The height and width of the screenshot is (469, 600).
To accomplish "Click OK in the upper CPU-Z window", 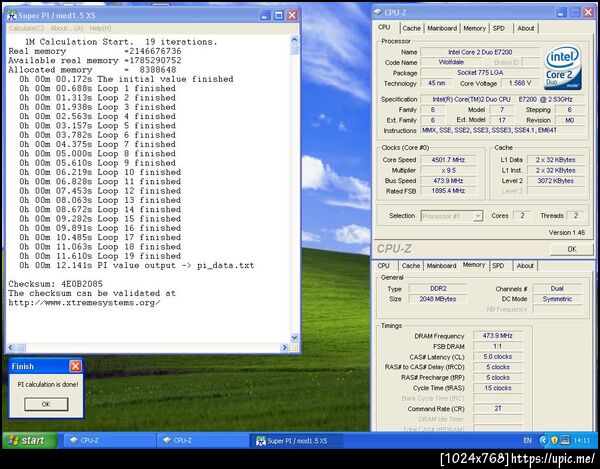I will [x=572, y=249].
